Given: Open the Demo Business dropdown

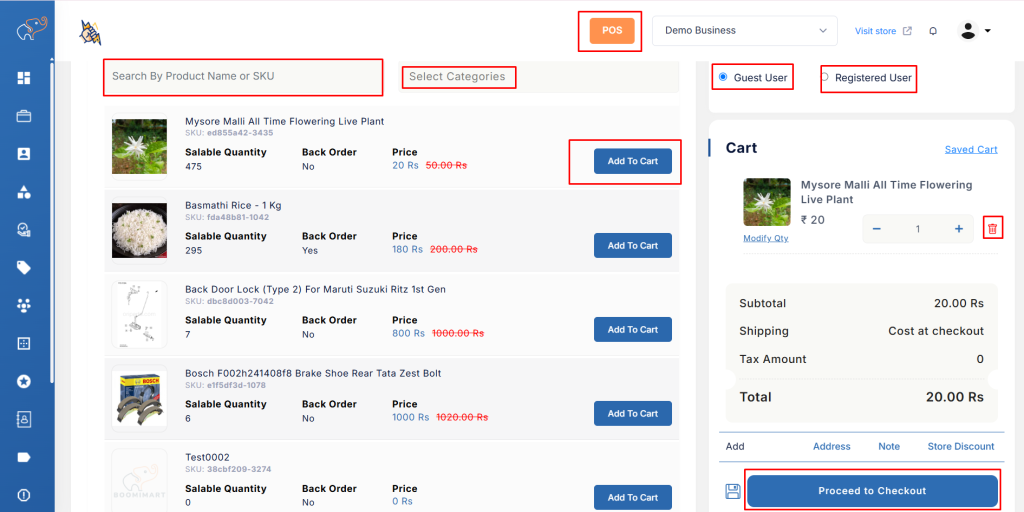Looking at the screenshot, I should 744,31.
